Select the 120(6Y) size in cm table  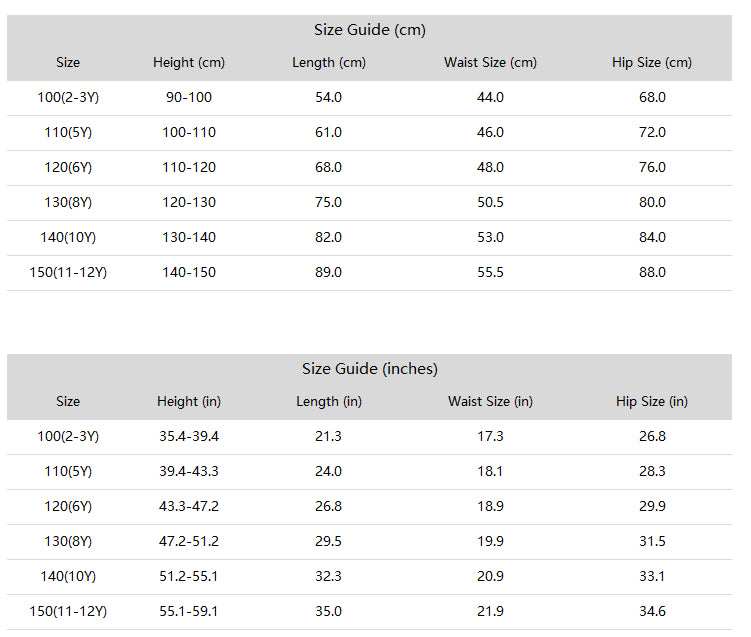pyautogui.click(x=68, y=168)
